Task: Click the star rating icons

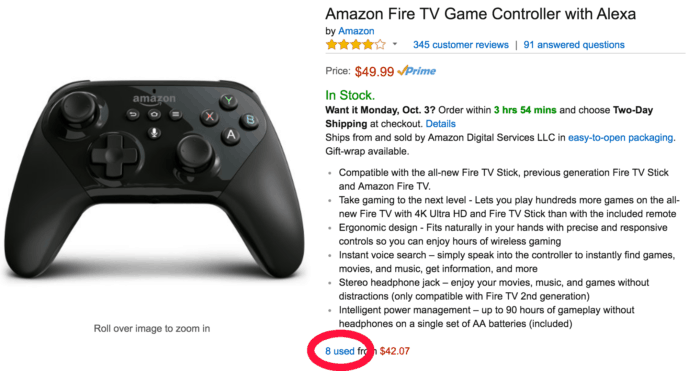Action: tap(355, 45)
